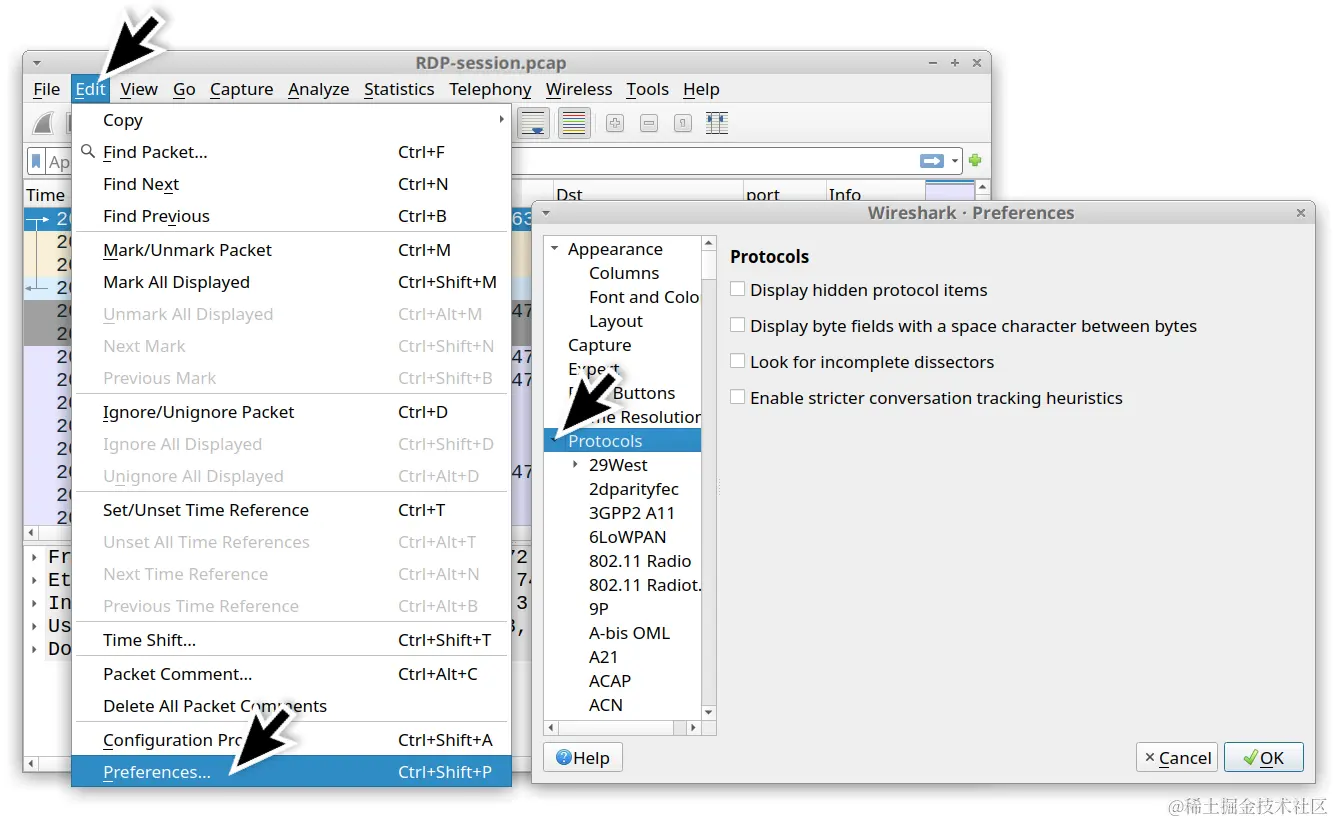Screen dimensions: 1334x823
Task: Open the View menu
Action: tap(139, 89)
